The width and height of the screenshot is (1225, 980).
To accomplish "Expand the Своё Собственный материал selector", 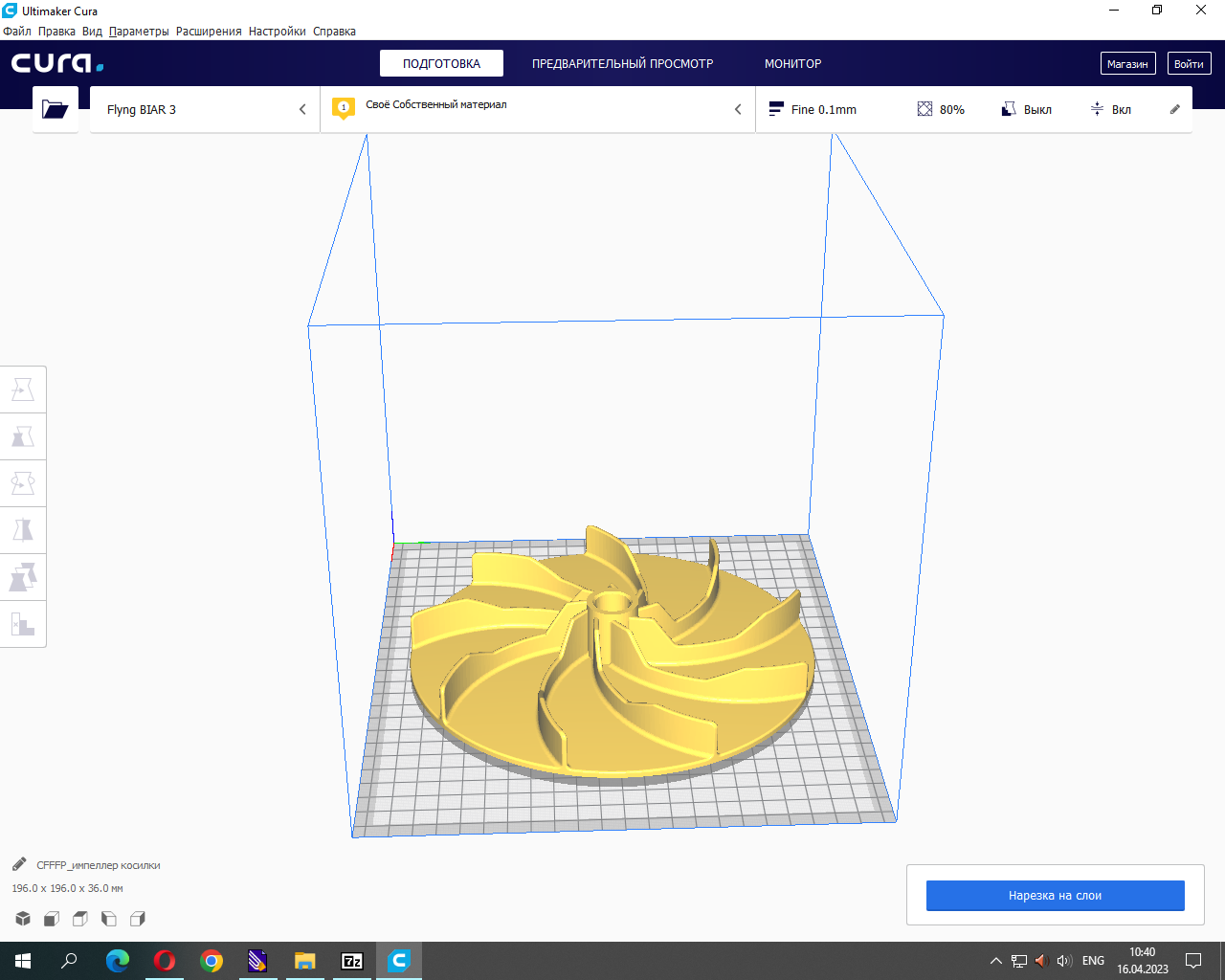I will coord(538,109).
